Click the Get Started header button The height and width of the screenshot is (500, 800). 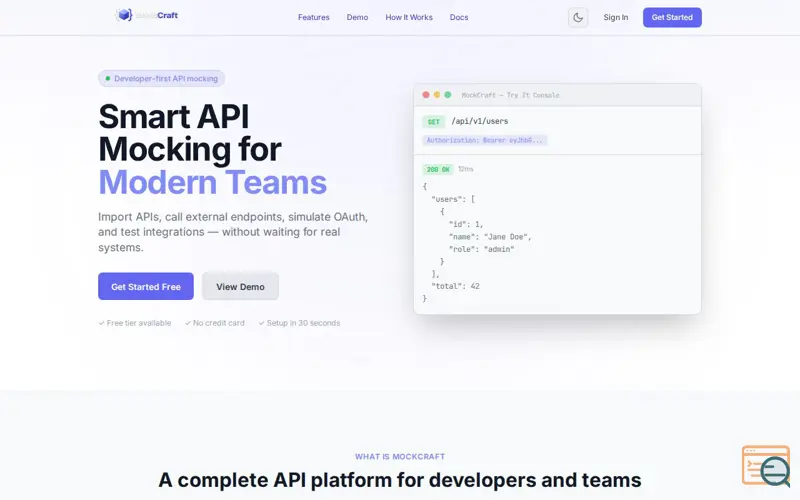672,17
